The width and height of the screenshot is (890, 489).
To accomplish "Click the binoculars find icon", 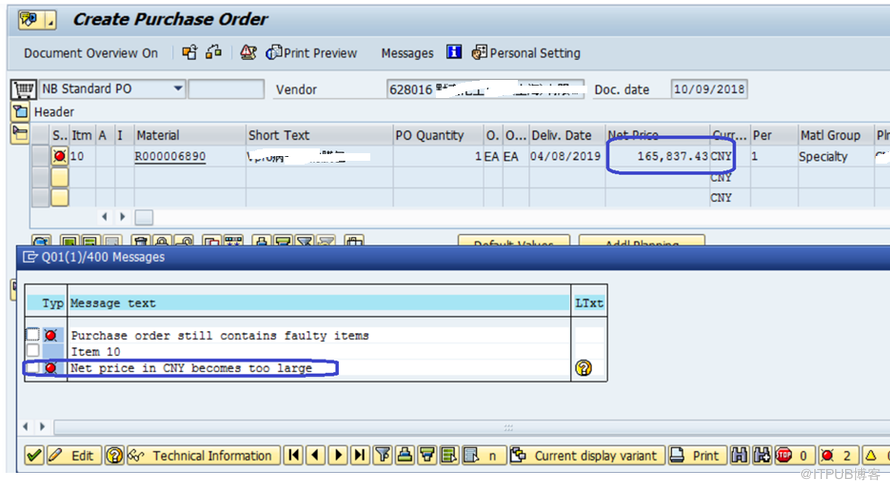I will (x=739, y=455).
